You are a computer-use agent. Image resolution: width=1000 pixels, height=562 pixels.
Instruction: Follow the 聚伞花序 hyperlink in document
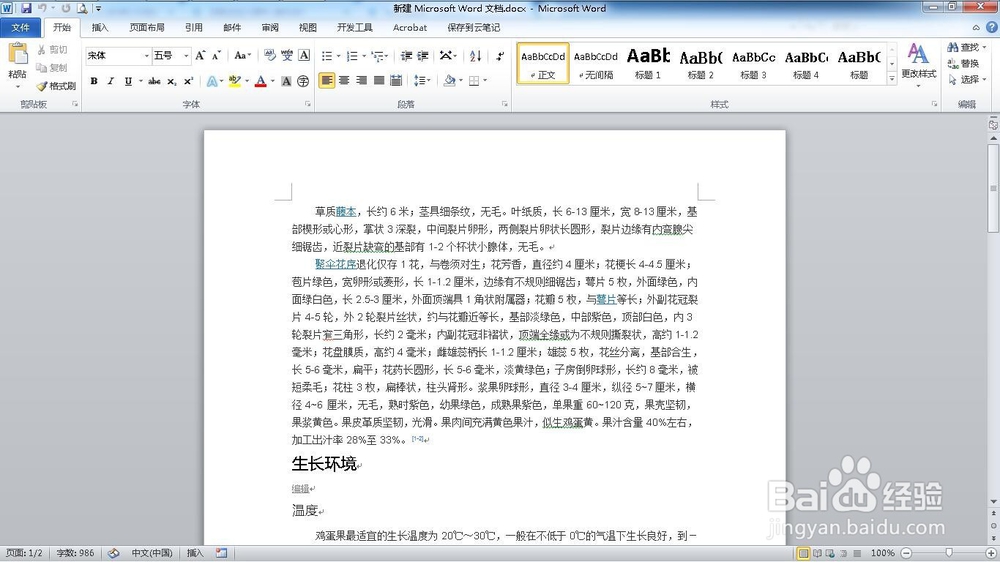click(x=335, y=264)
